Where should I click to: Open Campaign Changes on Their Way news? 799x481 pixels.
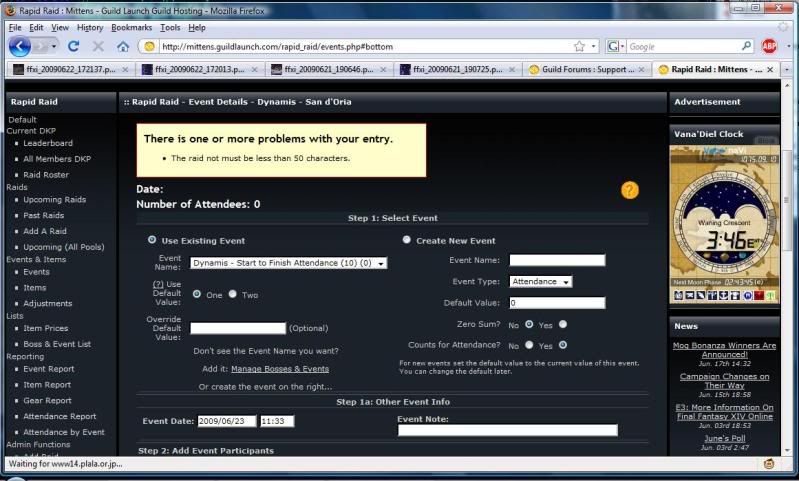pyautogui.click(x=725, y=381)
